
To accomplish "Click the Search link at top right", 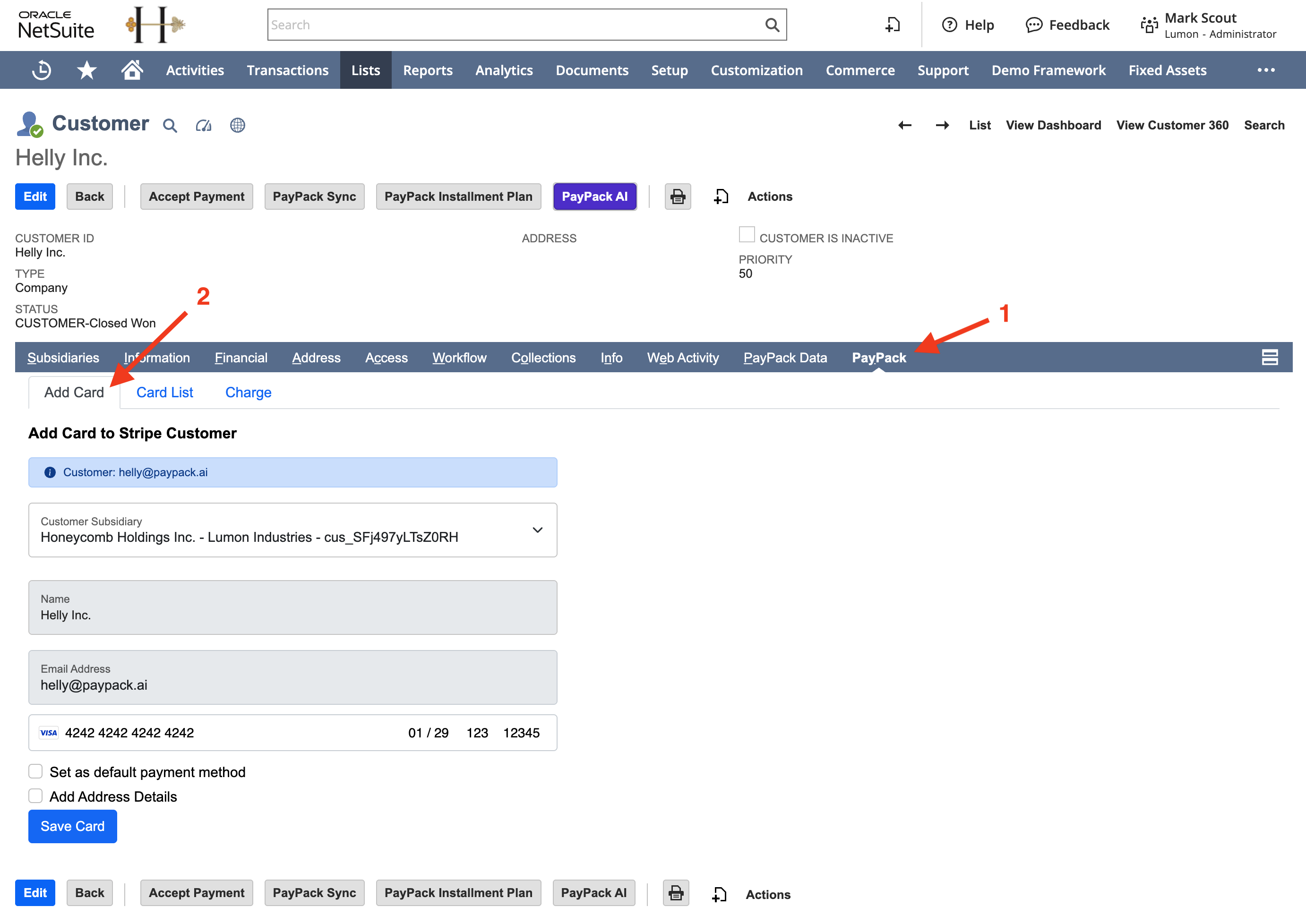I will coord(1264,125).
